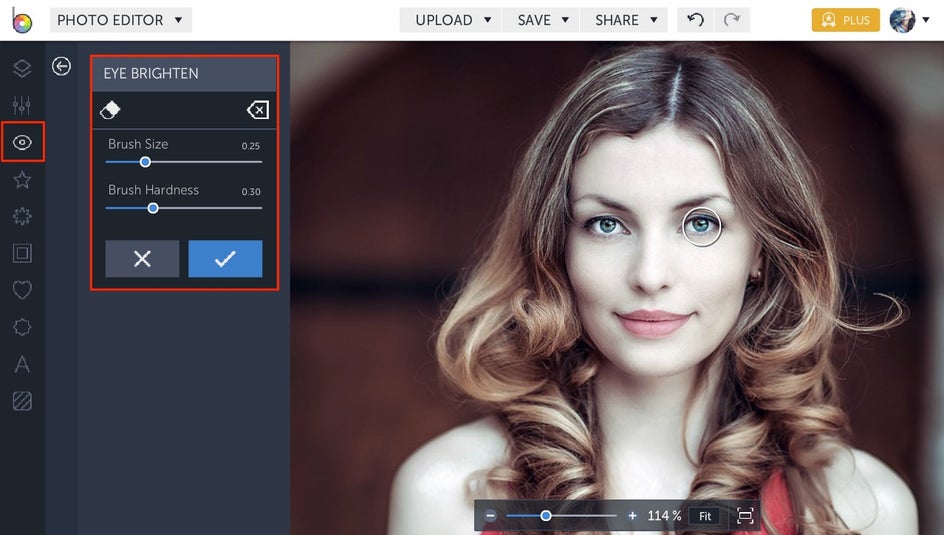Click the clear brush strokes backspace icon
The height and width of the screenshot is (535, 944).
coord(257,110)
